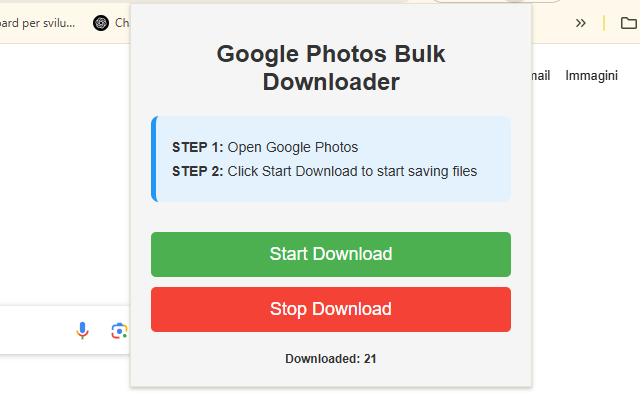Screen dimensions: 640x400
Task: Start voice search with the microphone icon
Action: click(83, 331)
